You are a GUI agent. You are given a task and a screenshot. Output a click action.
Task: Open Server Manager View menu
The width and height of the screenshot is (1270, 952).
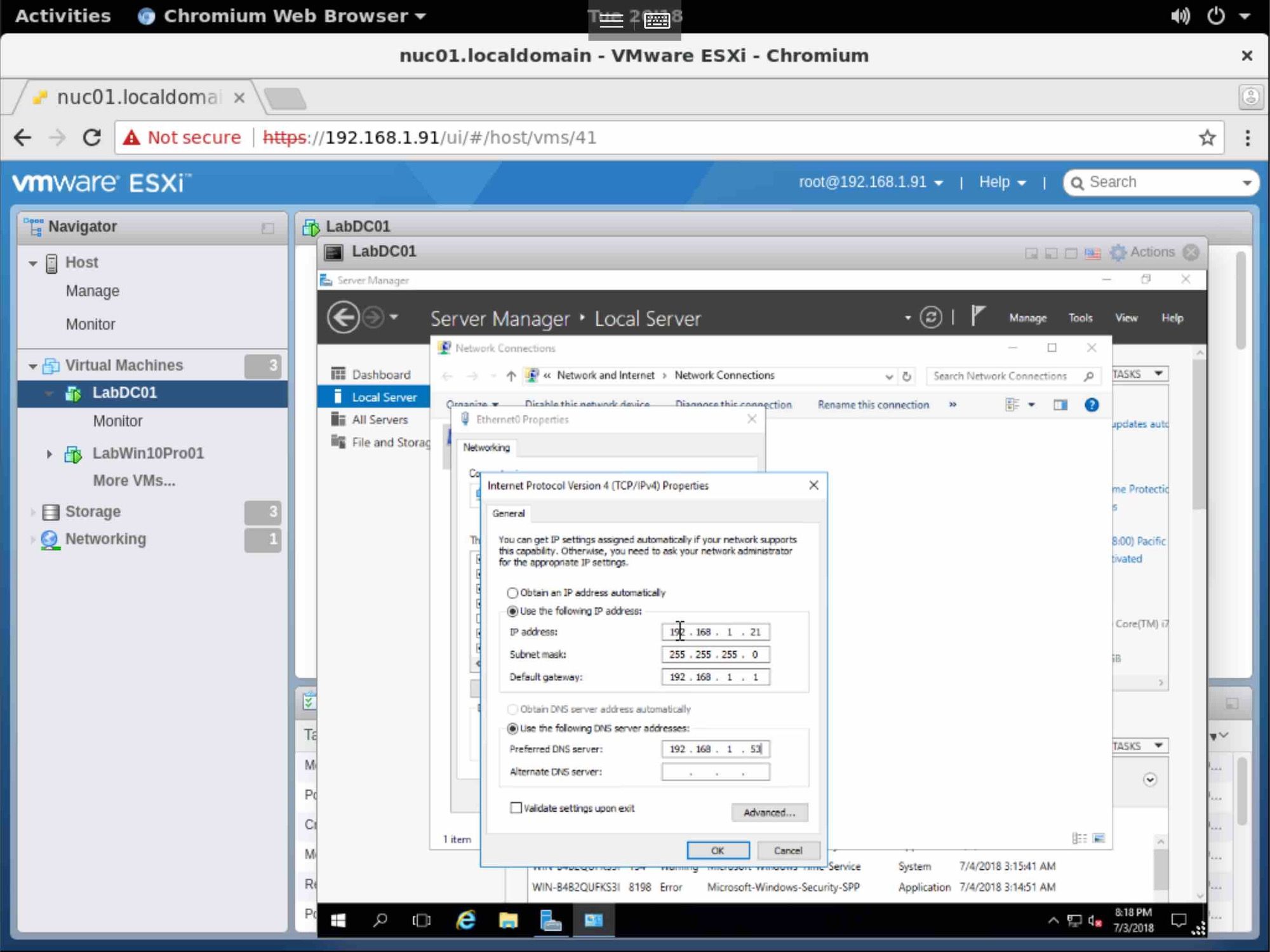(1126, 318)
